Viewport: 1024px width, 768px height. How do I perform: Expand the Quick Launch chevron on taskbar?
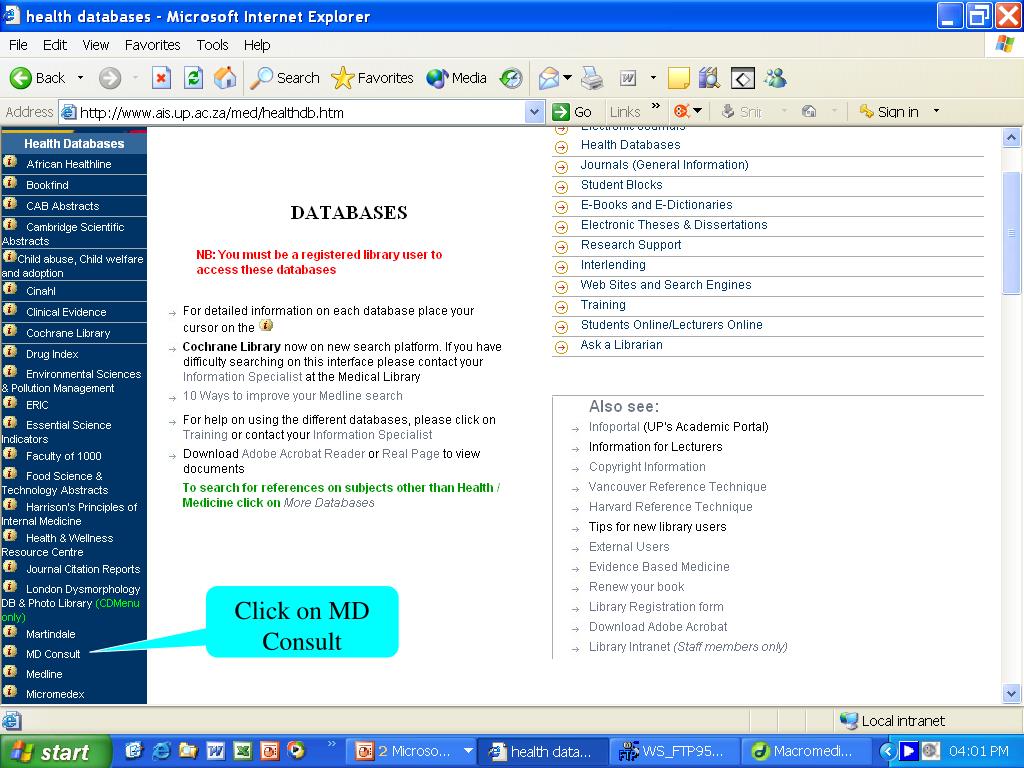click(x=331, y=744)
